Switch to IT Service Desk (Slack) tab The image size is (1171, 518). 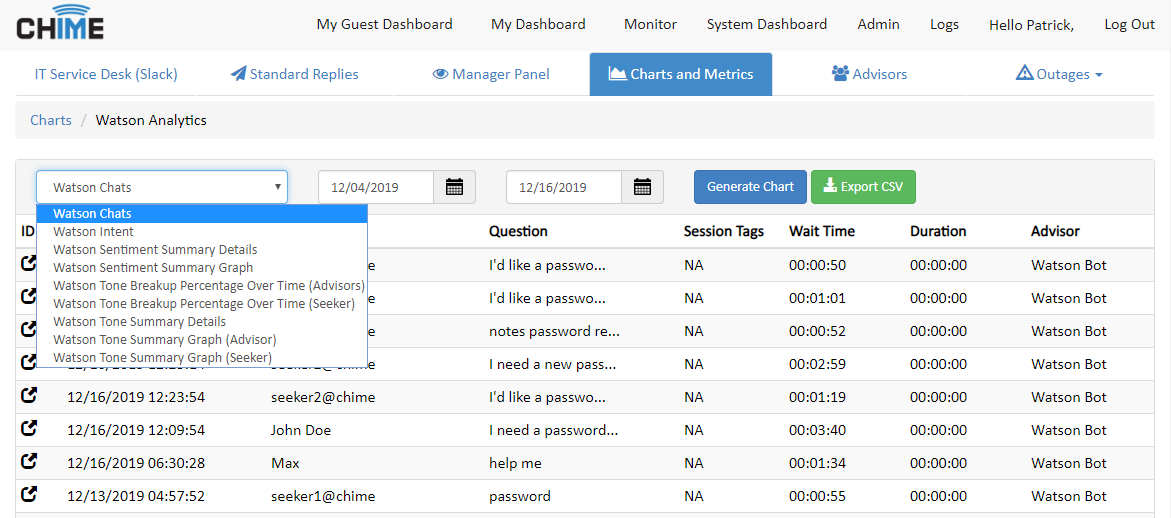tap(106, 74)
